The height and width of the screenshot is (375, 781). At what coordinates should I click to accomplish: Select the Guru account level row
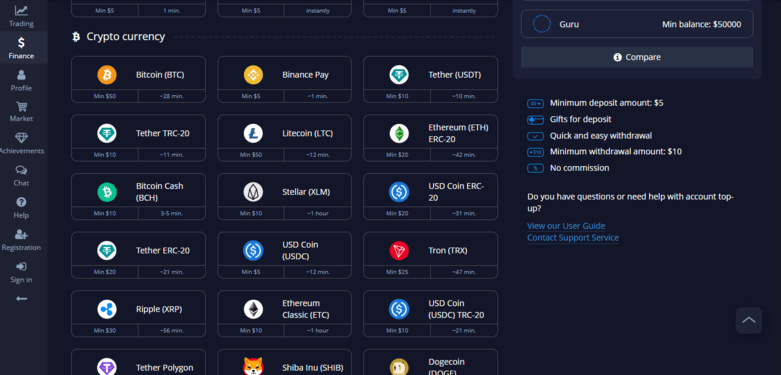click(x=637, y=24)
